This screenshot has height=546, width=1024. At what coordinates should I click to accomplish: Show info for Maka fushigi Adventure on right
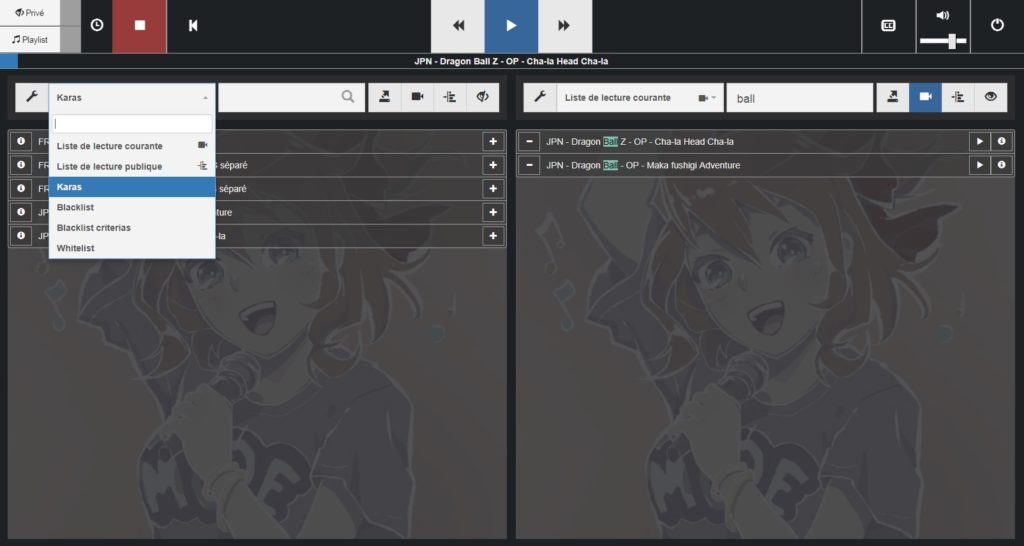click(x=1002, y=165)
